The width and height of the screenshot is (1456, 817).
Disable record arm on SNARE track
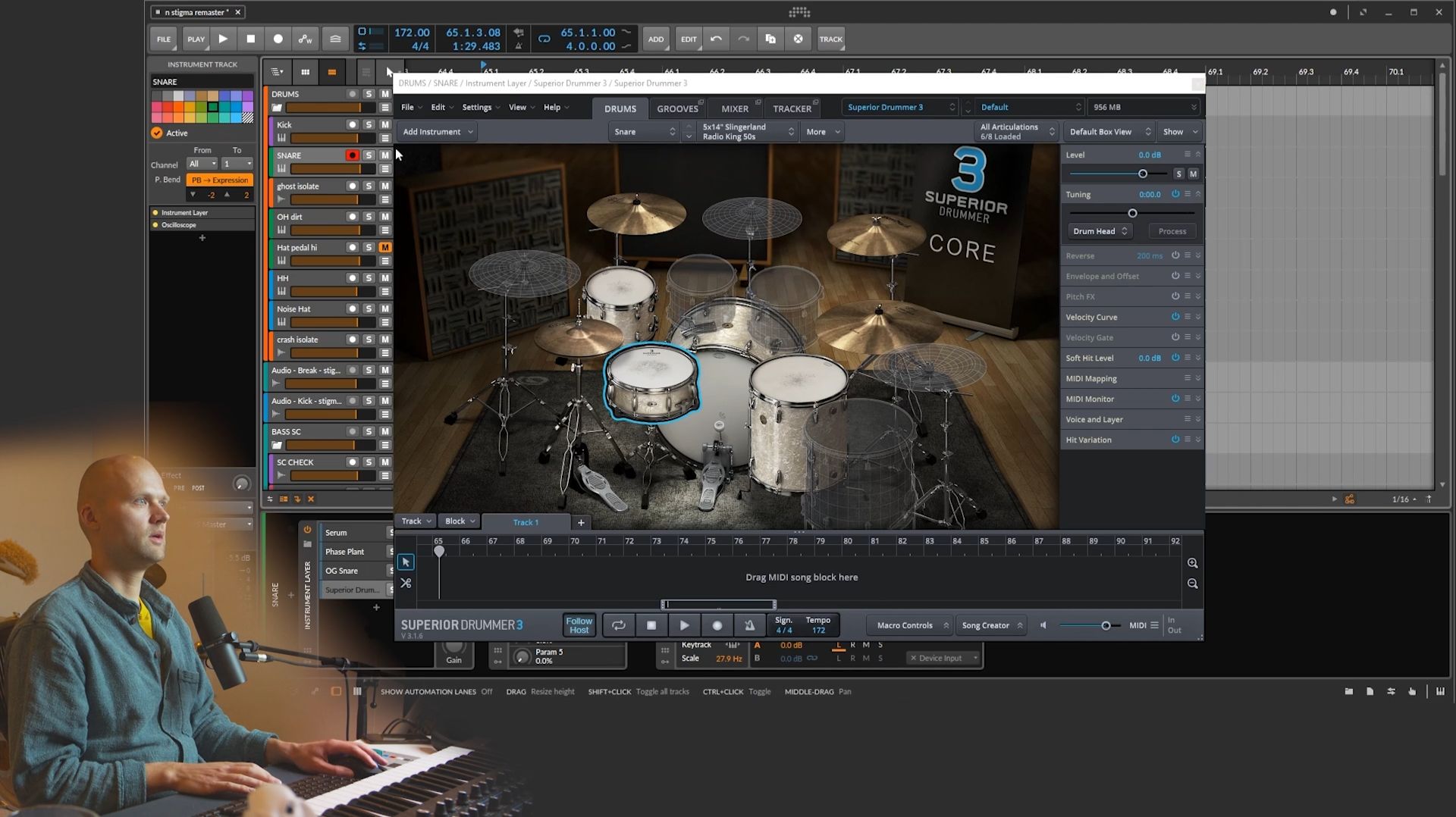[352, 155]
